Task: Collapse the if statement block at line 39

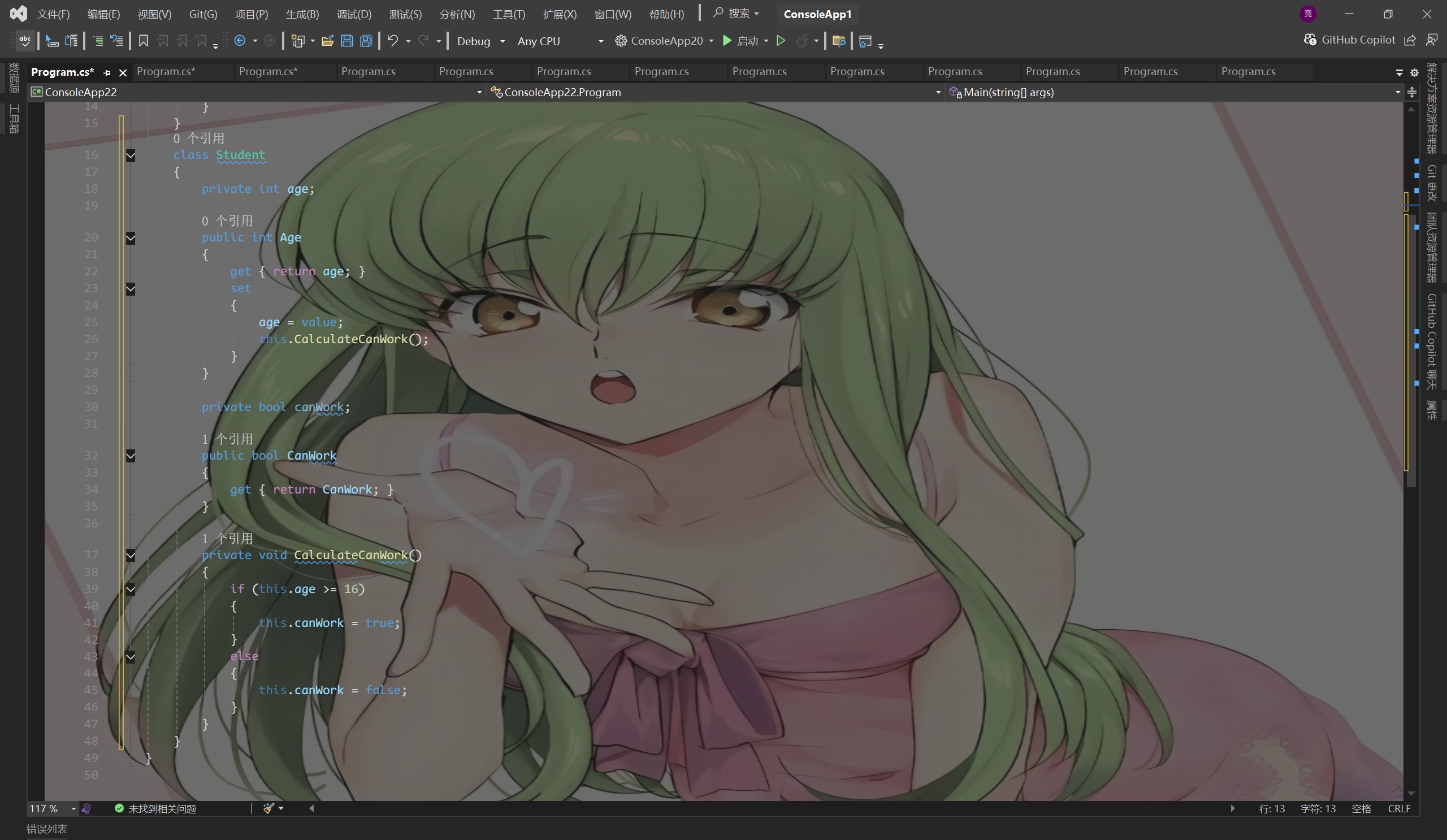Action: pos(131,589)
